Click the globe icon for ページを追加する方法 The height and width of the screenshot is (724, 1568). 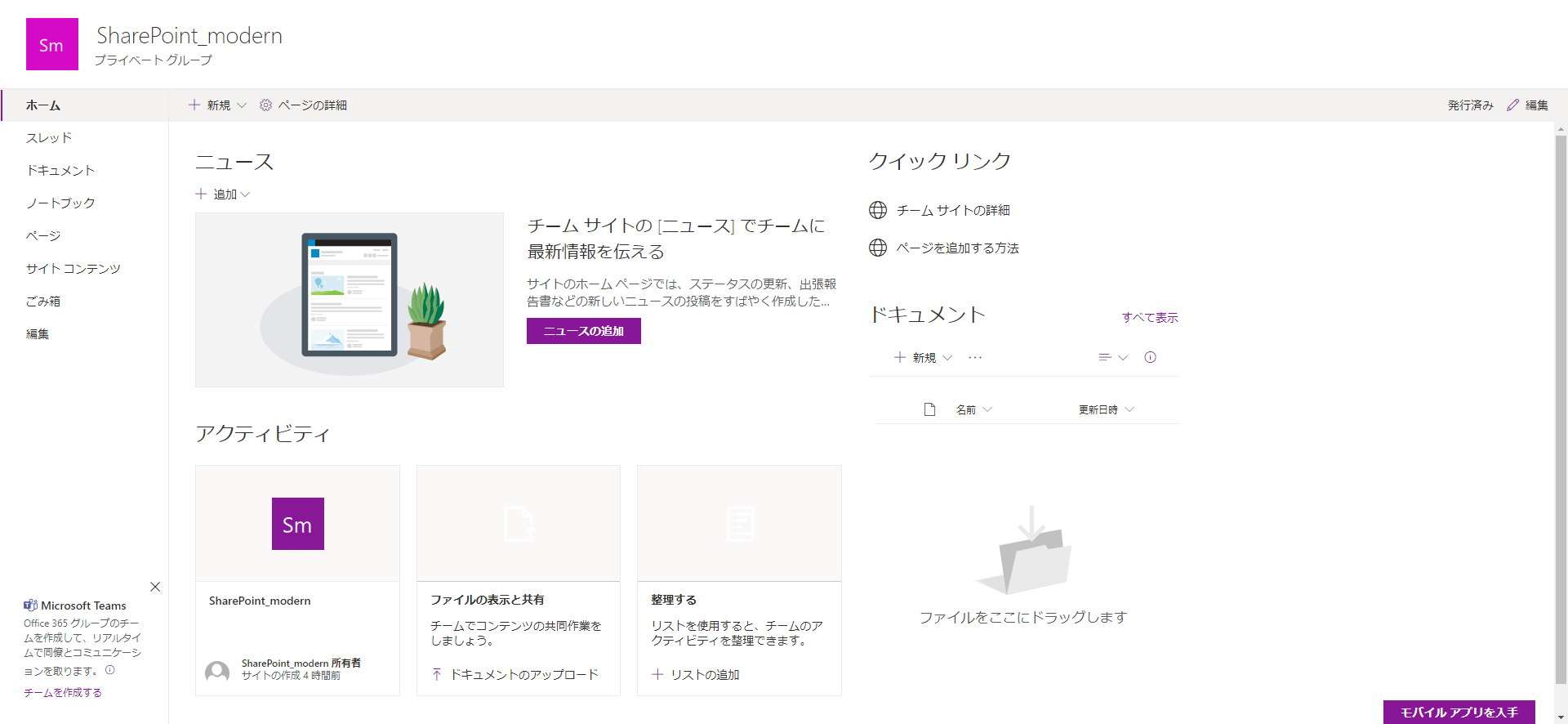[878, 248]
